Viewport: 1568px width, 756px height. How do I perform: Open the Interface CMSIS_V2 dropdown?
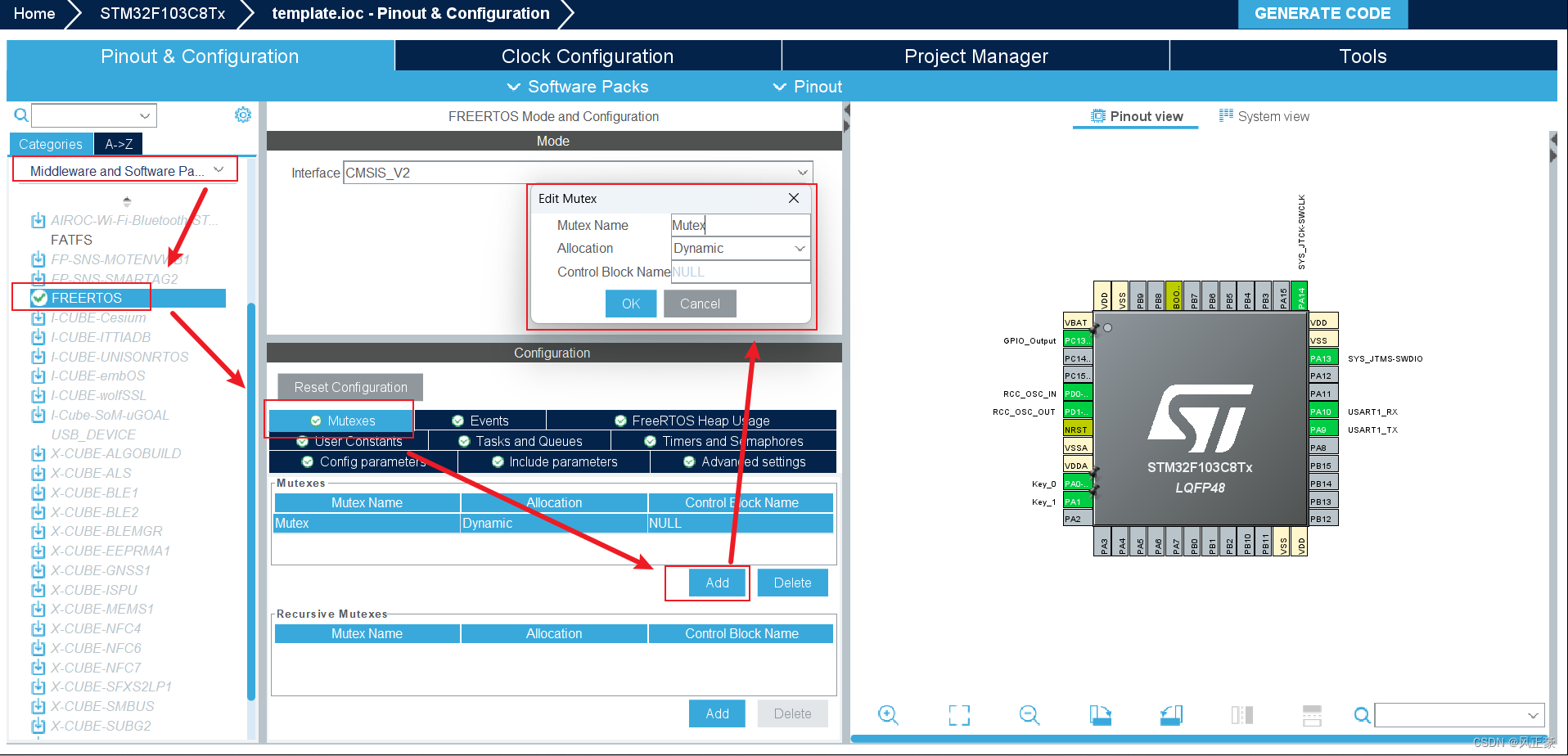click(803, 173)
